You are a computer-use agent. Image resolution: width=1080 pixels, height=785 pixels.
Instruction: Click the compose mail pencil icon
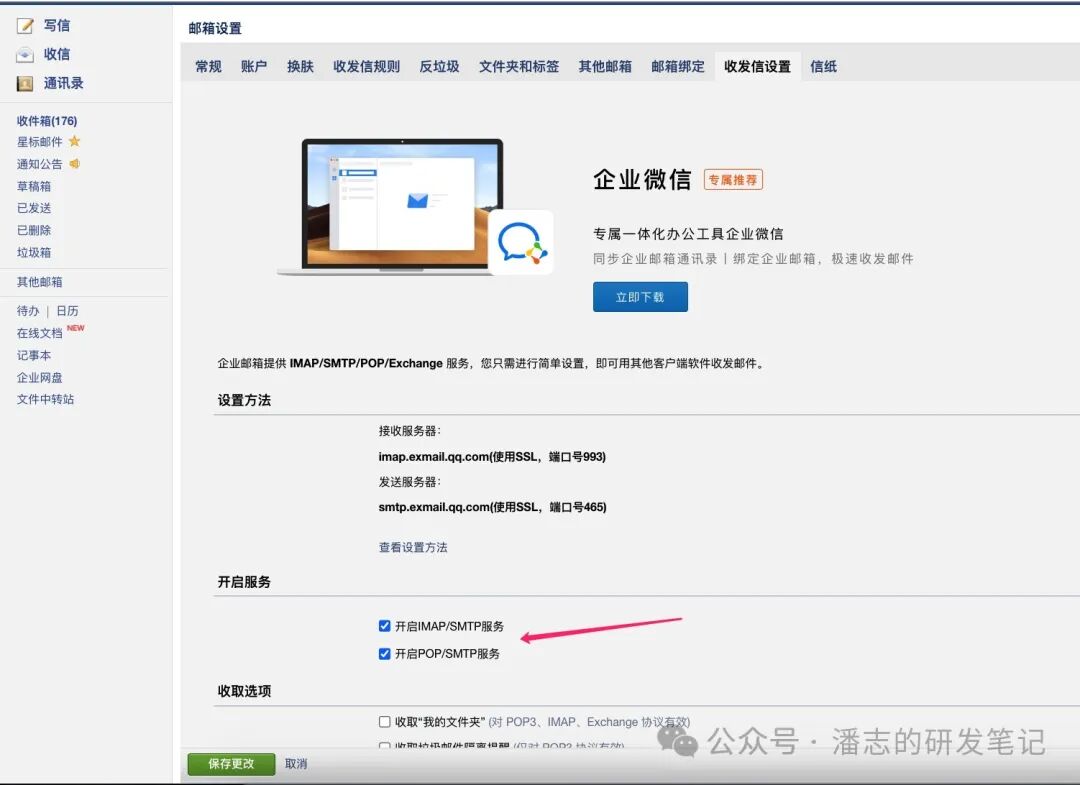[25, 26]
